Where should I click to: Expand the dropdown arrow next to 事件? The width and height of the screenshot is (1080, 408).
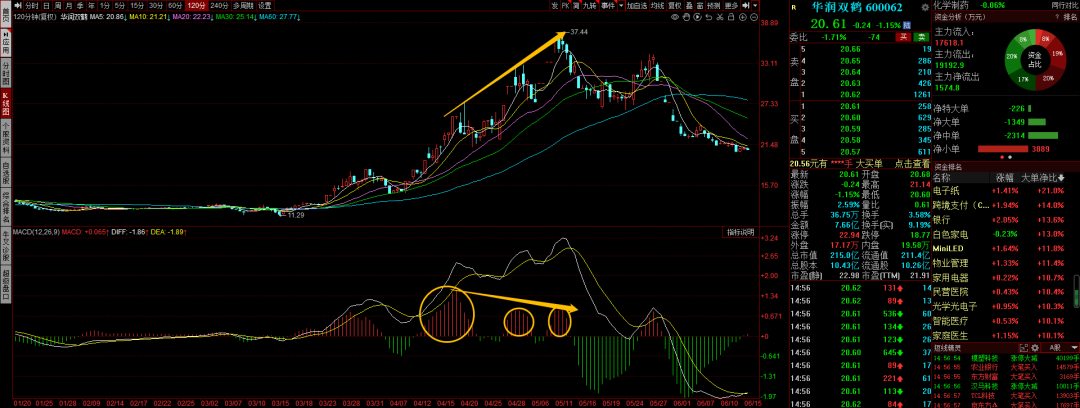(x=621, y=6)
